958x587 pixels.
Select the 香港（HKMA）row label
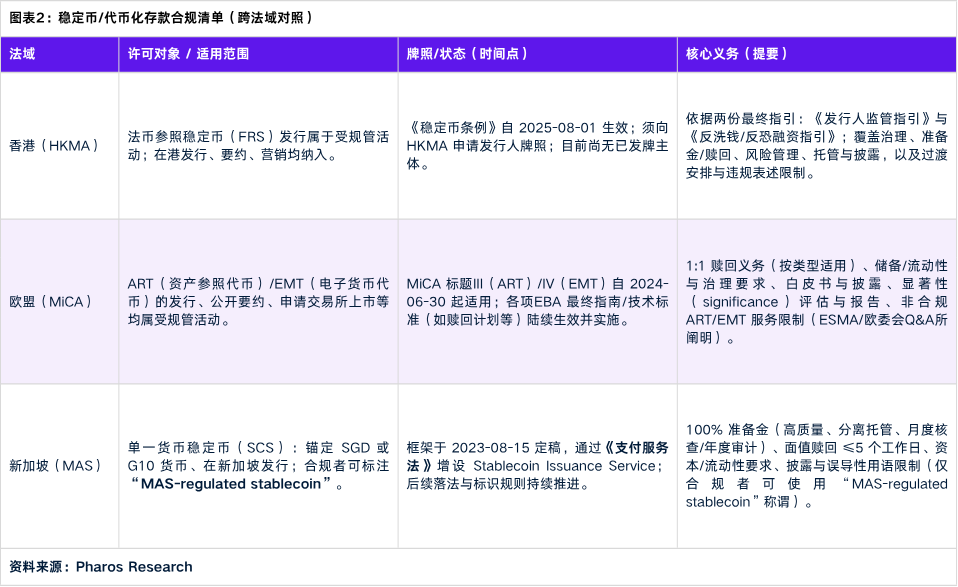coord(54,145)
